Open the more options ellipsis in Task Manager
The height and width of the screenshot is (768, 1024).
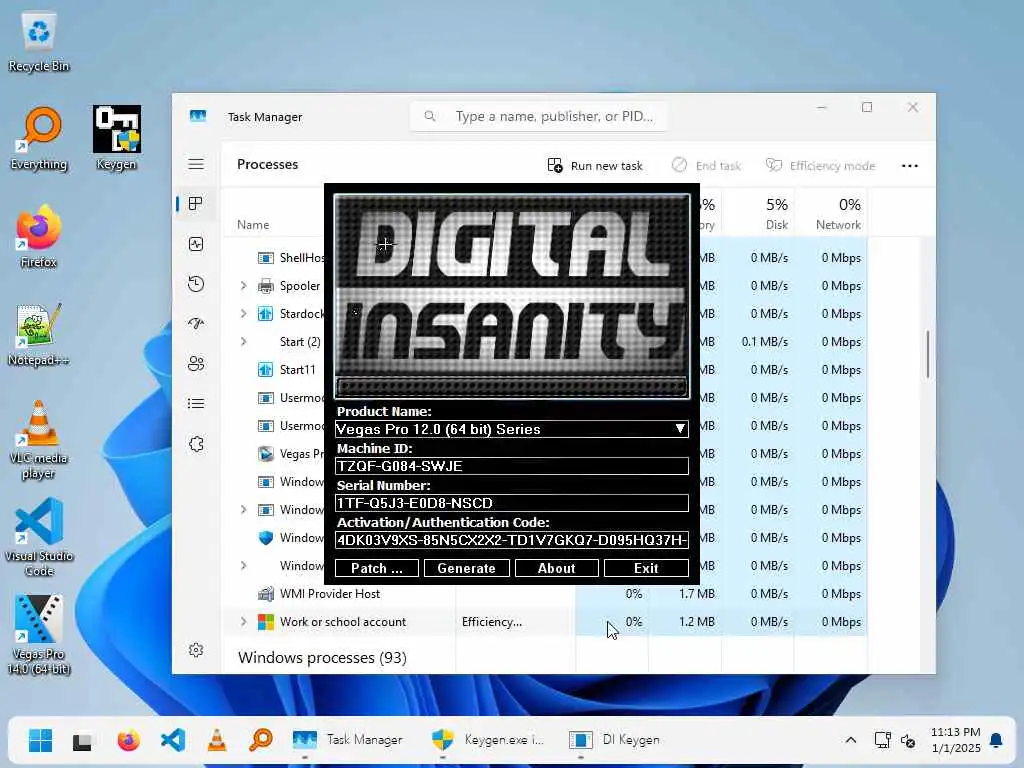click(x=910, y=166)
